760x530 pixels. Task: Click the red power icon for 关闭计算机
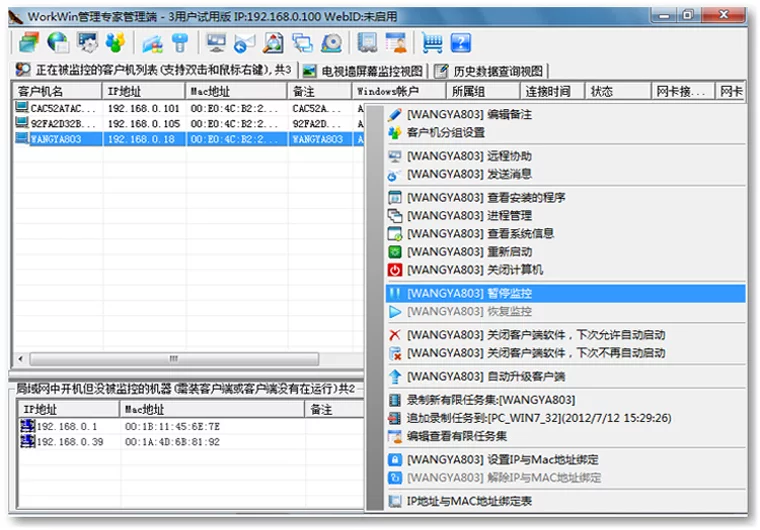395,270
